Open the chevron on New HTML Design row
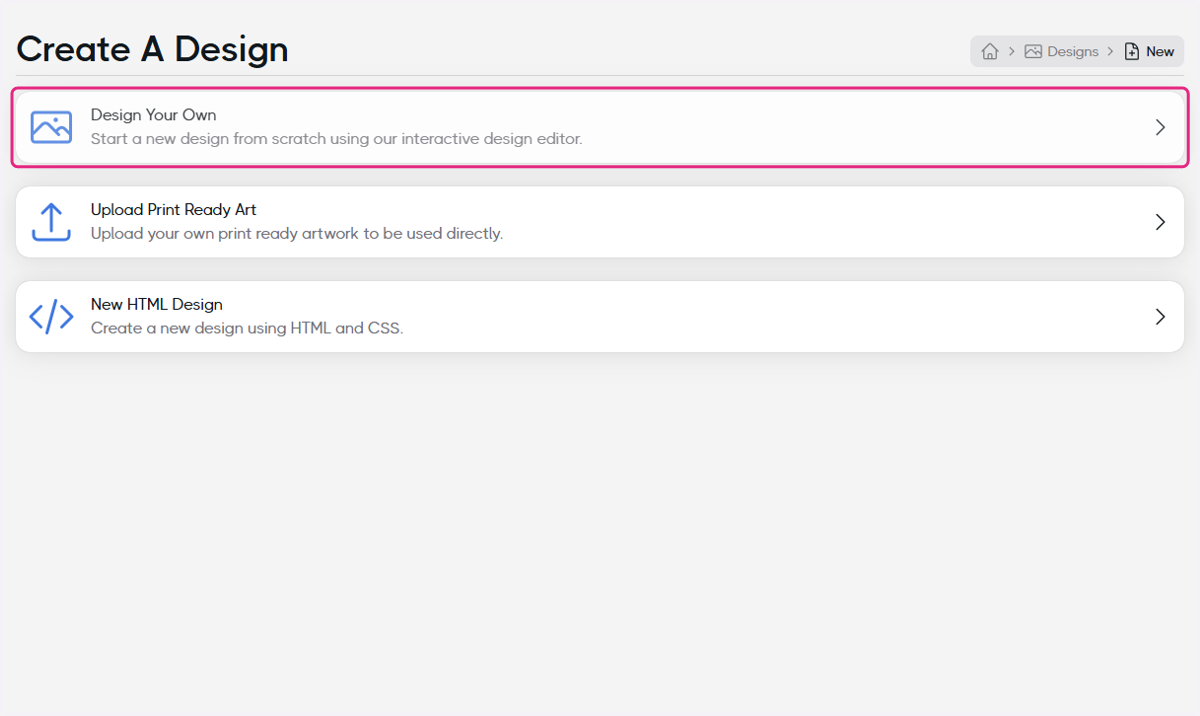Image resolution: width=1200 pixels, height=716 pixels. [1160, 317]
